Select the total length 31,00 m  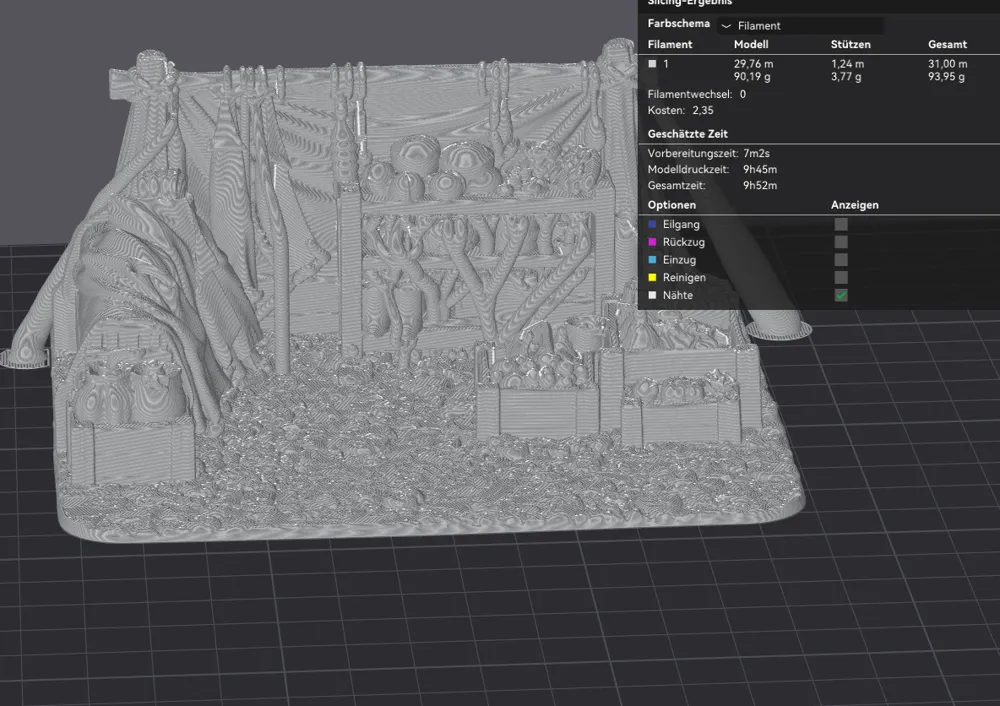click(x=947, y=64)
